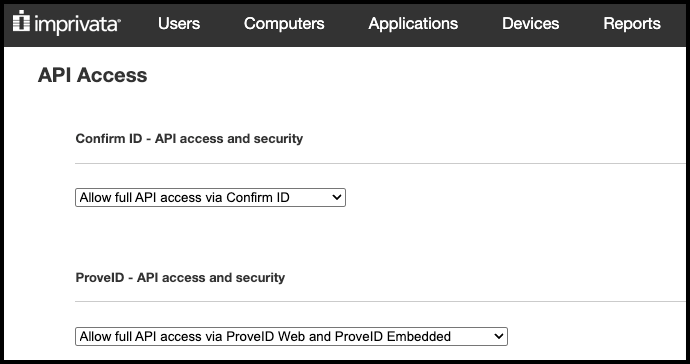The width and height of the screenshot is (690, 364).
Task: Click the 'API Access' page heading
Action: coord(92,75)
